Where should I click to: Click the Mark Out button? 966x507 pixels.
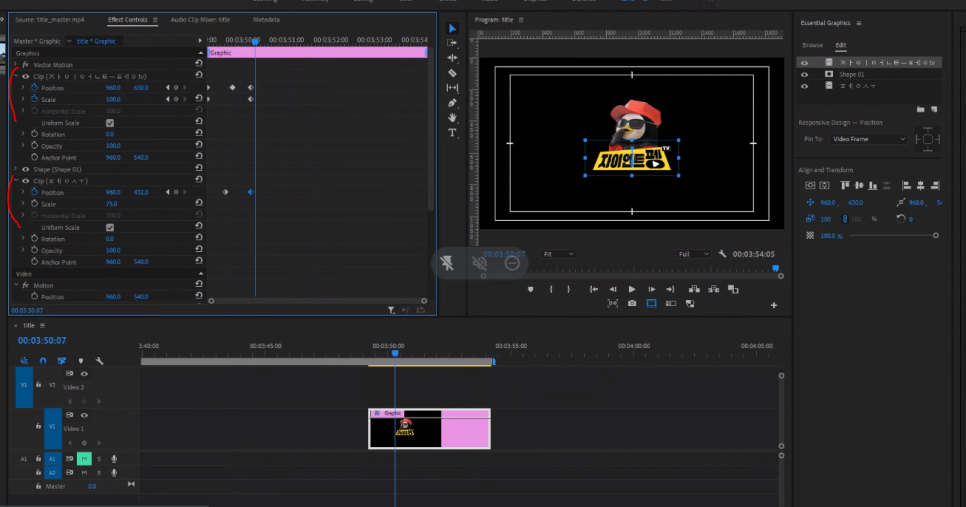(x=569, y=289)
